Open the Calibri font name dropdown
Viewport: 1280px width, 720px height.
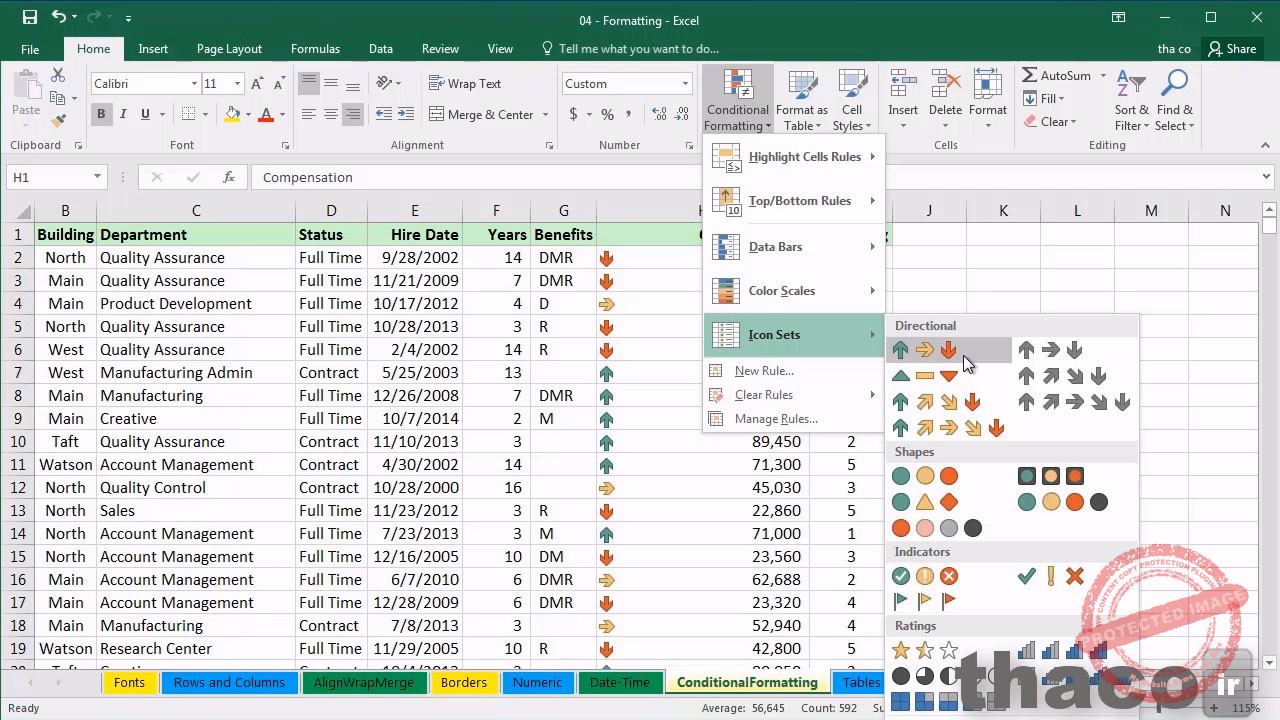[x=194, y=84]
